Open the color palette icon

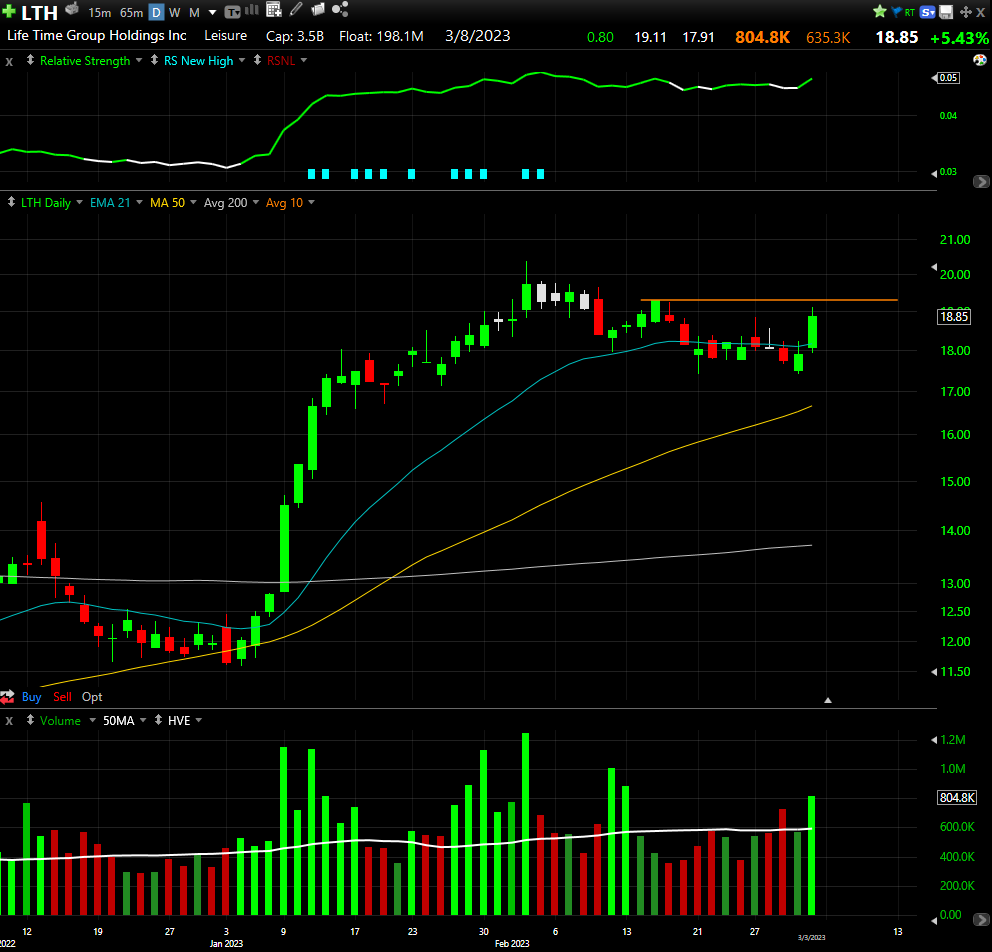(980, 60)
